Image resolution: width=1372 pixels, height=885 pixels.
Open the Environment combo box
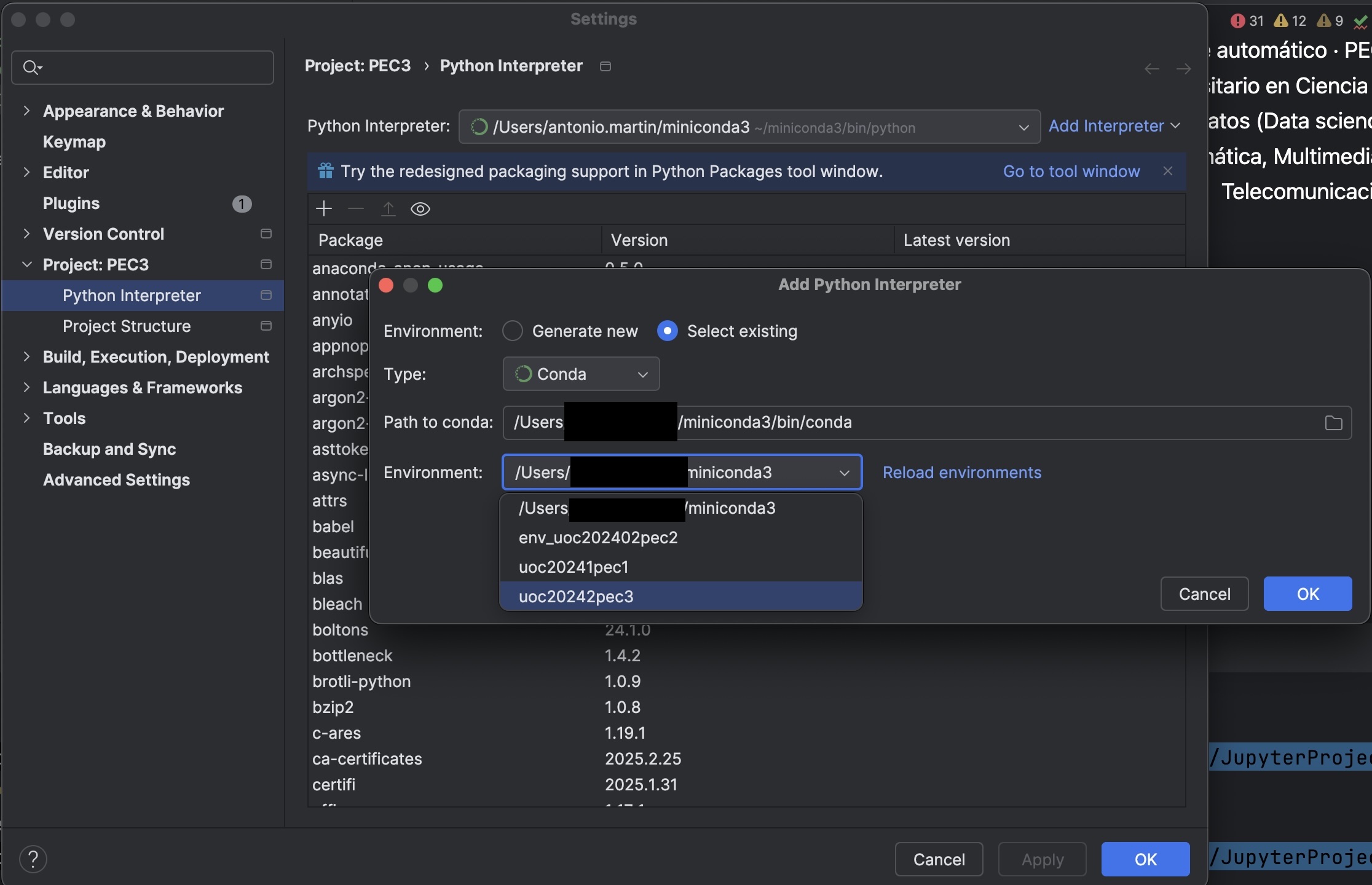point(682,473)
